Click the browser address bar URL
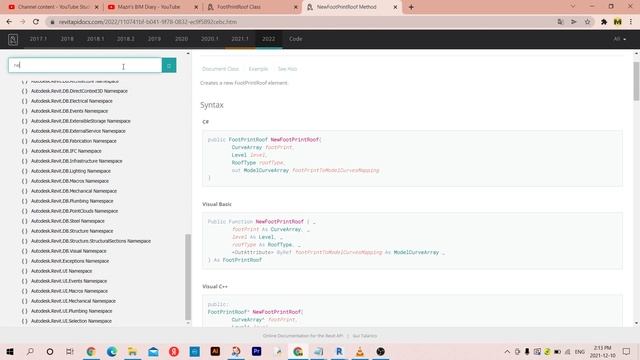640x360 pixels. (x=148, y=22)
